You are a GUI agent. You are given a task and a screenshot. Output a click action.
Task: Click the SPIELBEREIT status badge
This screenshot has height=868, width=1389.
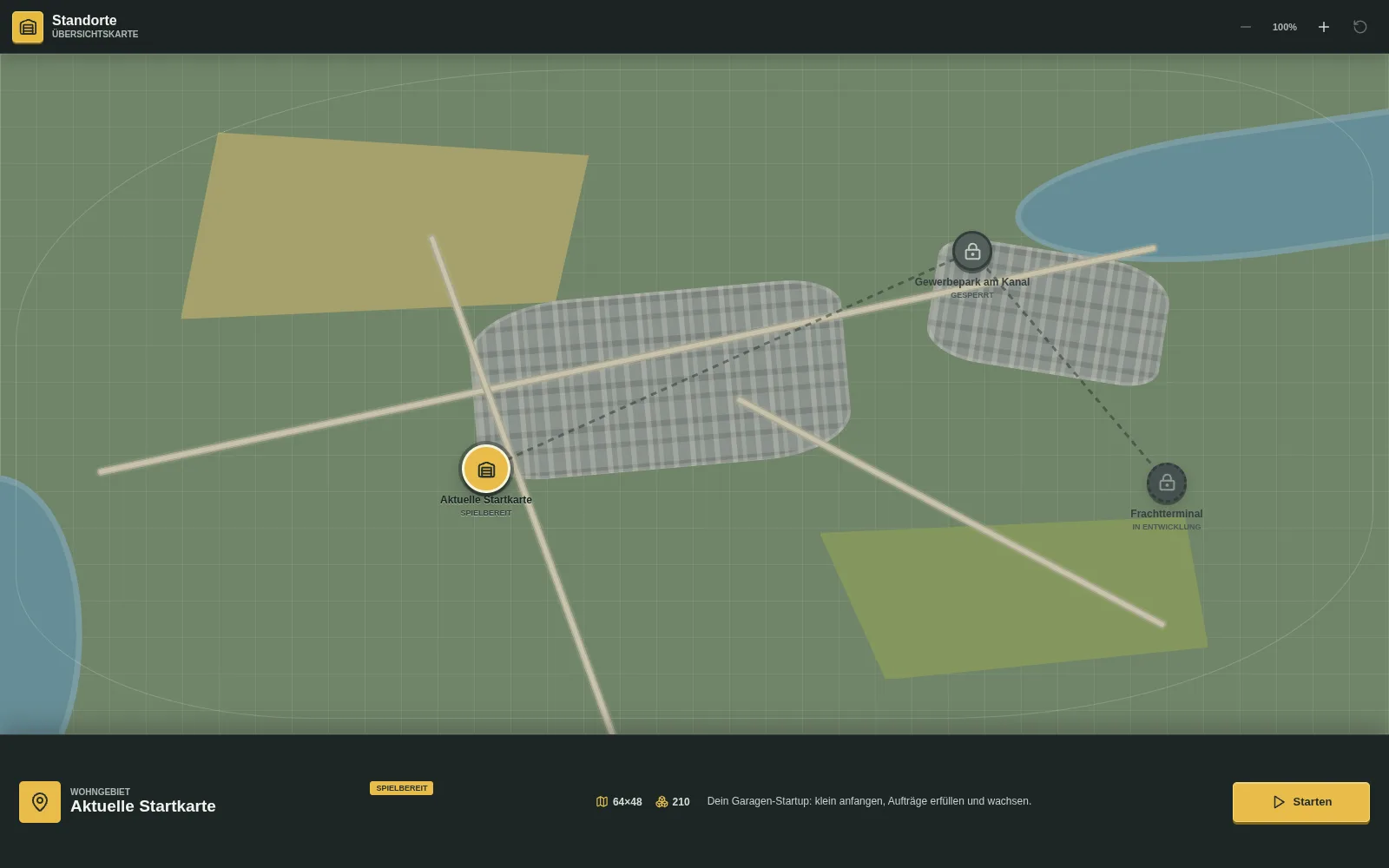coord(402,788)
